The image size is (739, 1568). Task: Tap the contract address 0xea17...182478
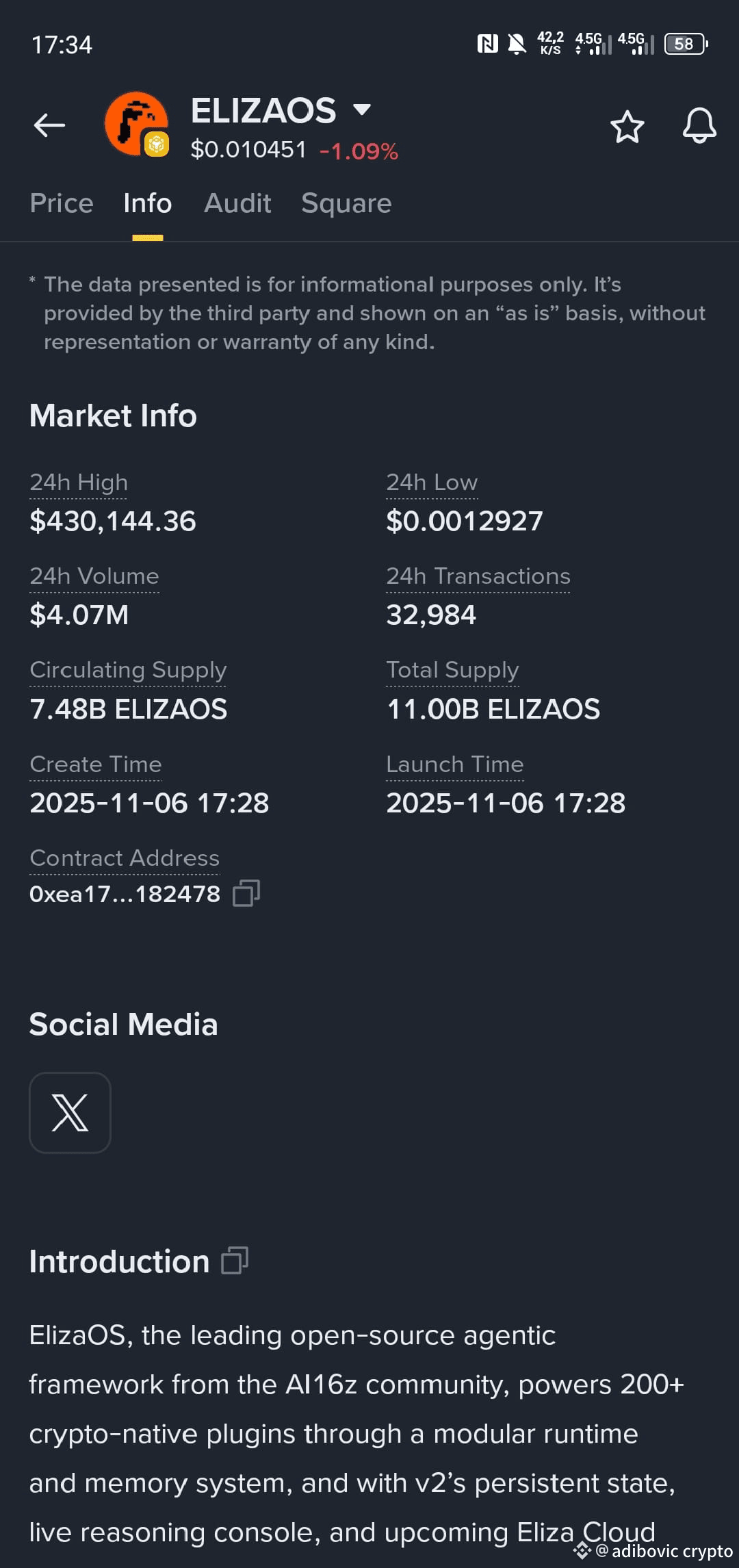click(x=125, y=894)
